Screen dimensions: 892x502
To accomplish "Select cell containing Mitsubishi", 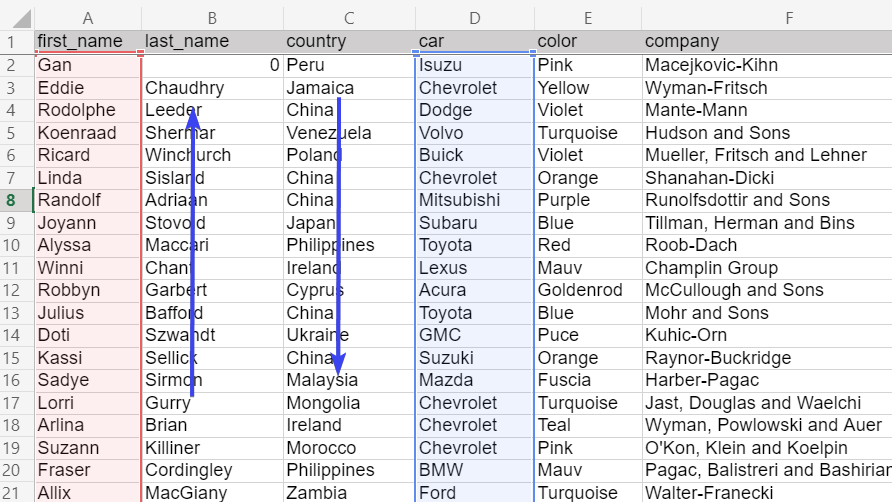I will [475, 200].
